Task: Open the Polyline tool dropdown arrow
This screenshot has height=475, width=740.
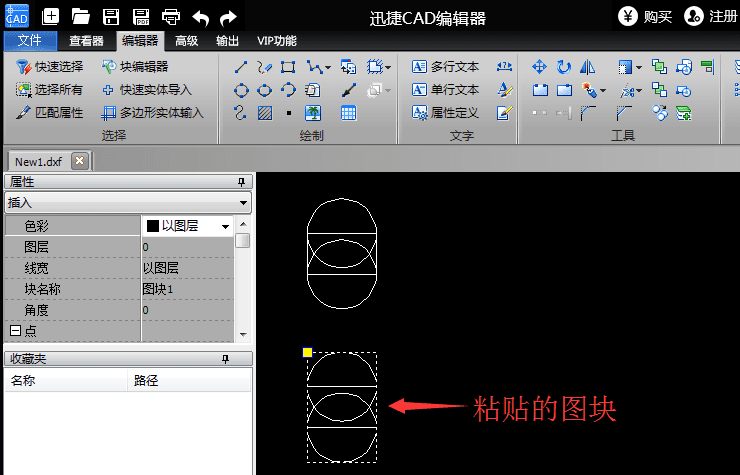Action: pyautogui.click(x=328, y=68)
